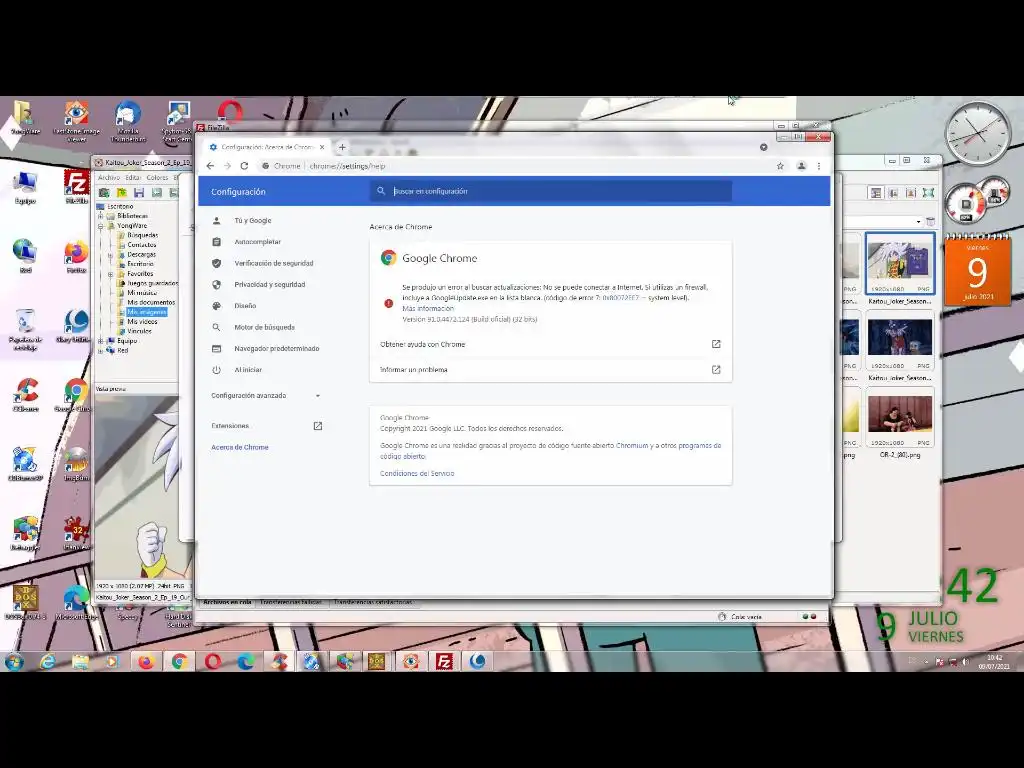
Task: Click the Chromium link
Action: 632,445
